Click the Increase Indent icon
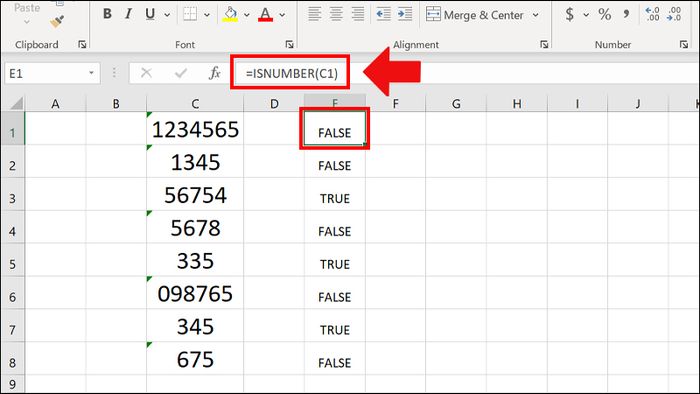The image size is (700, 394). pos(405,14)
